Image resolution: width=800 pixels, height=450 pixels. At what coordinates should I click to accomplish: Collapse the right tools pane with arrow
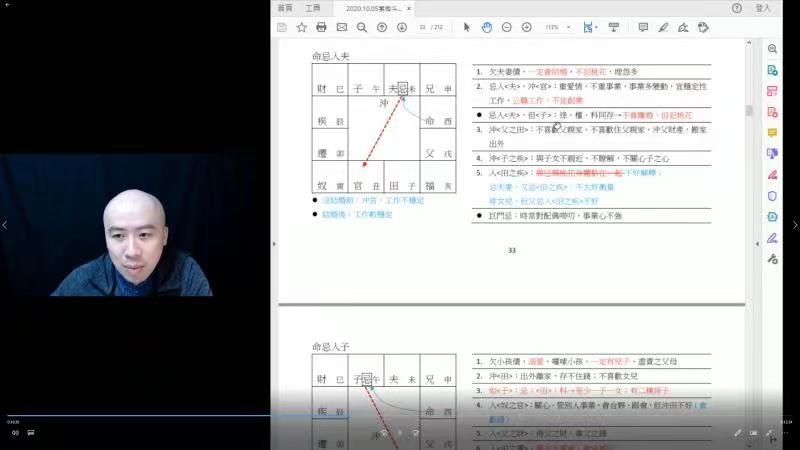click(757, 244)
